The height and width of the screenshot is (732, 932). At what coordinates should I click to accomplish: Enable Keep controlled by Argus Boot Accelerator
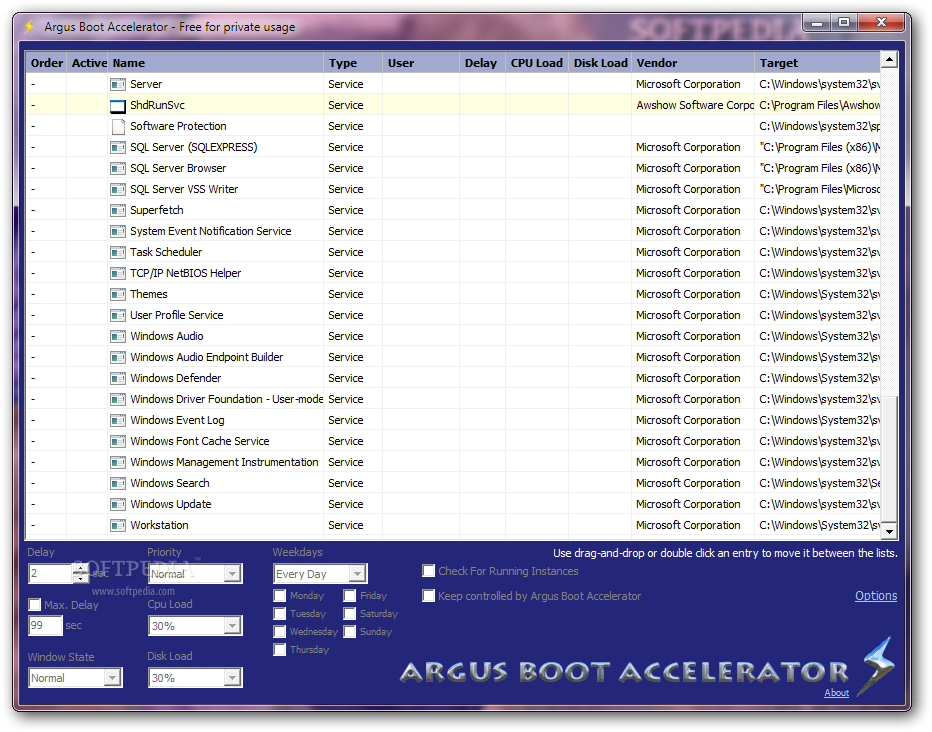428,595
